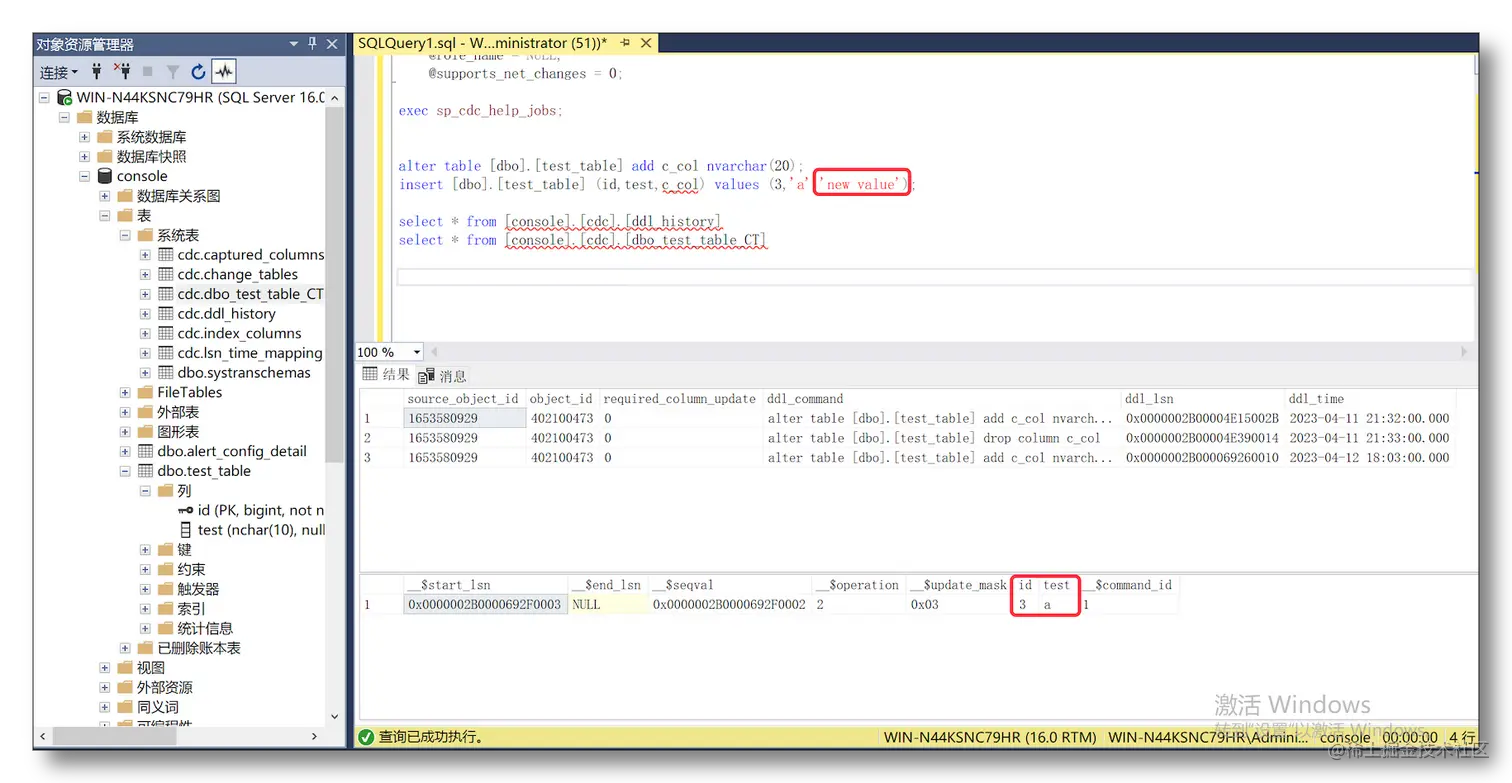The height and width of the screenshot is (783, 1512).
Task: Open the 100 % zoom dropdown
Action: 390,352
